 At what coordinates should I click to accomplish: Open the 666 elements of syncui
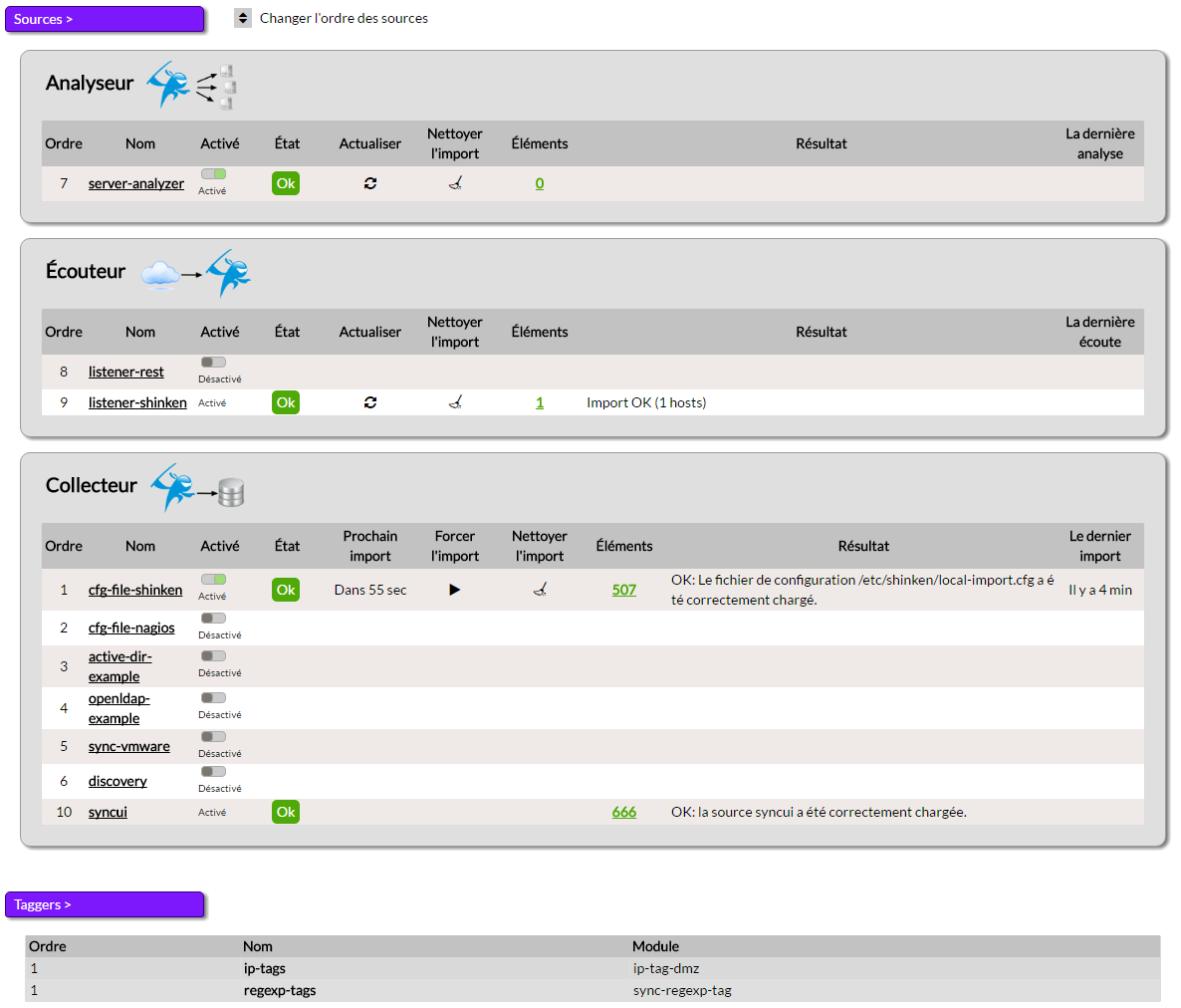[x=624, y=812]
